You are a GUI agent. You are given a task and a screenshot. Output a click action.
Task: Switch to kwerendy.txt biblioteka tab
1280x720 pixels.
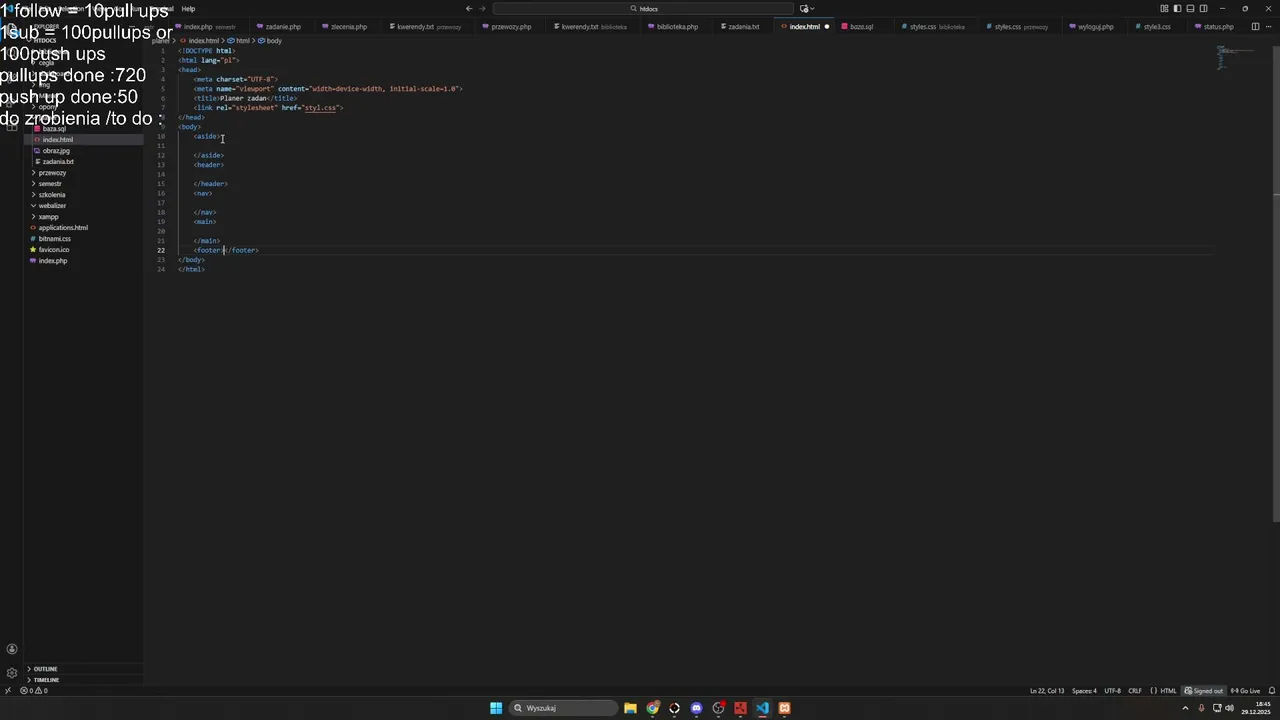coord(593,27)
